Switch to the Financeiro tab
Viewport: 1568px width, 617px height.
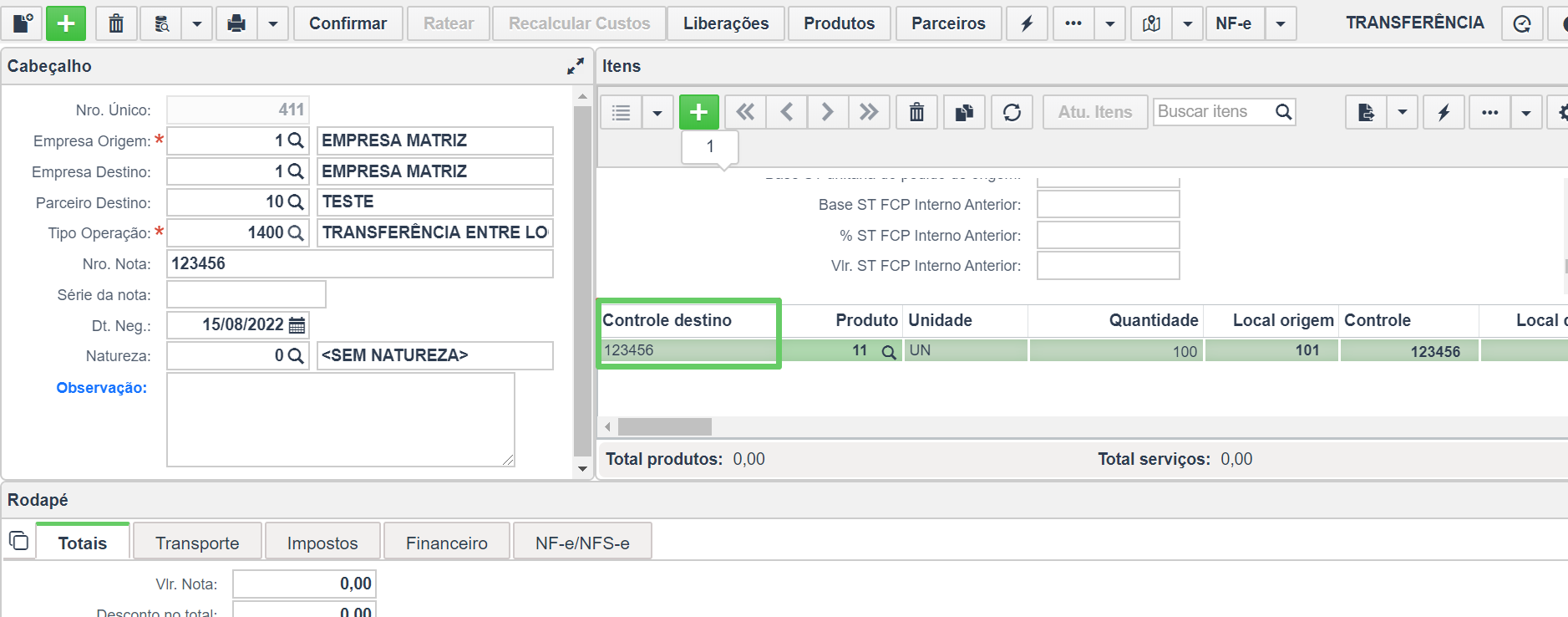point(447,543)
